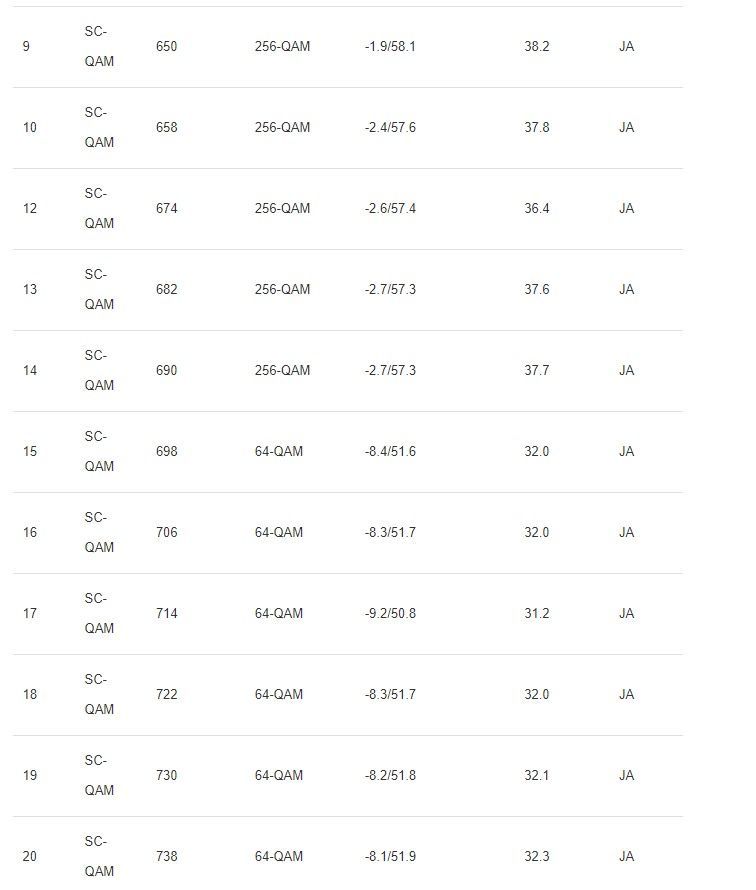Select SNR value 38.2
This screenshot has height=890, width=756.
coord(536,47)
